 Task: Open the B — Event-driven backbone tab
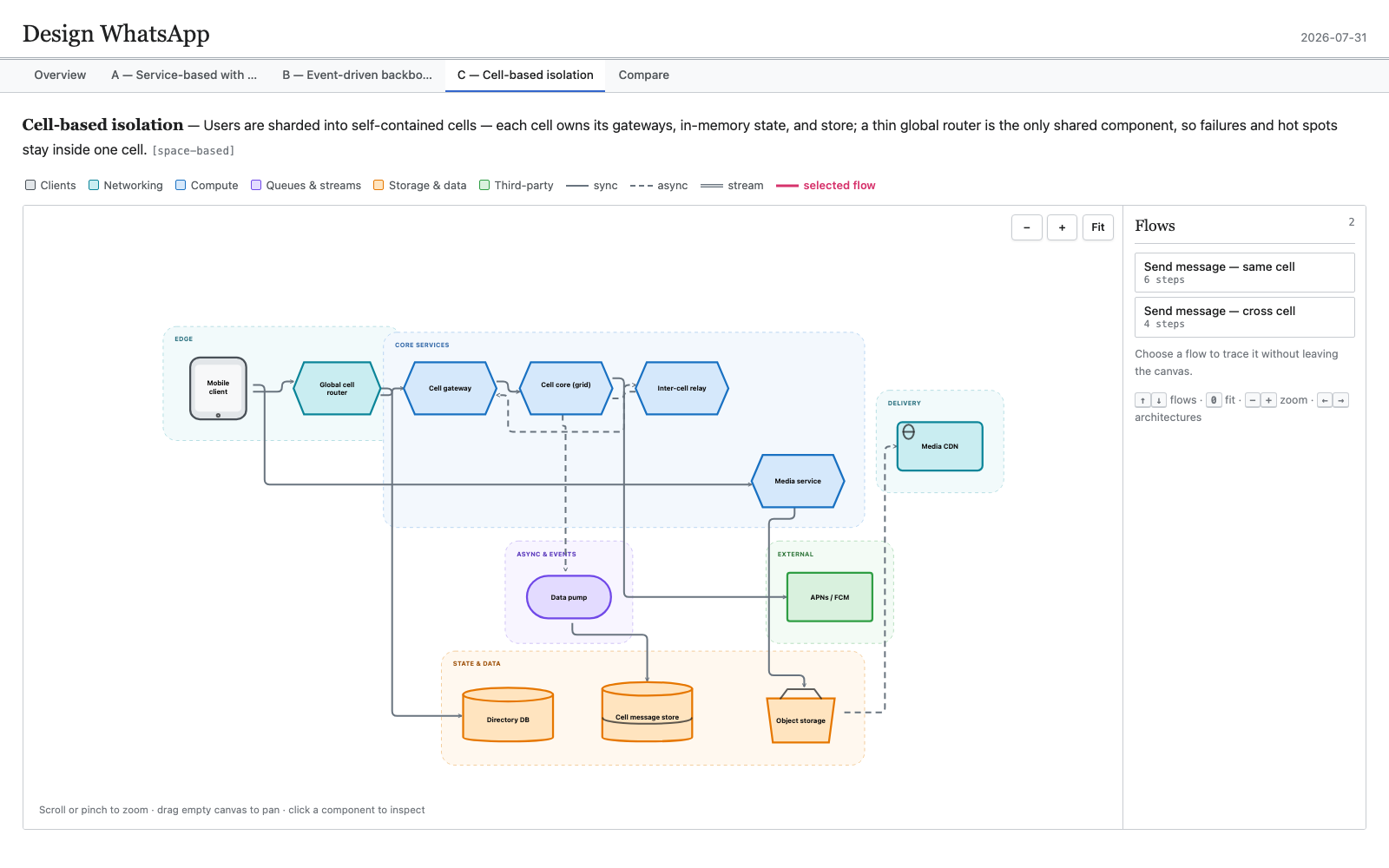[x=357, y=76]
